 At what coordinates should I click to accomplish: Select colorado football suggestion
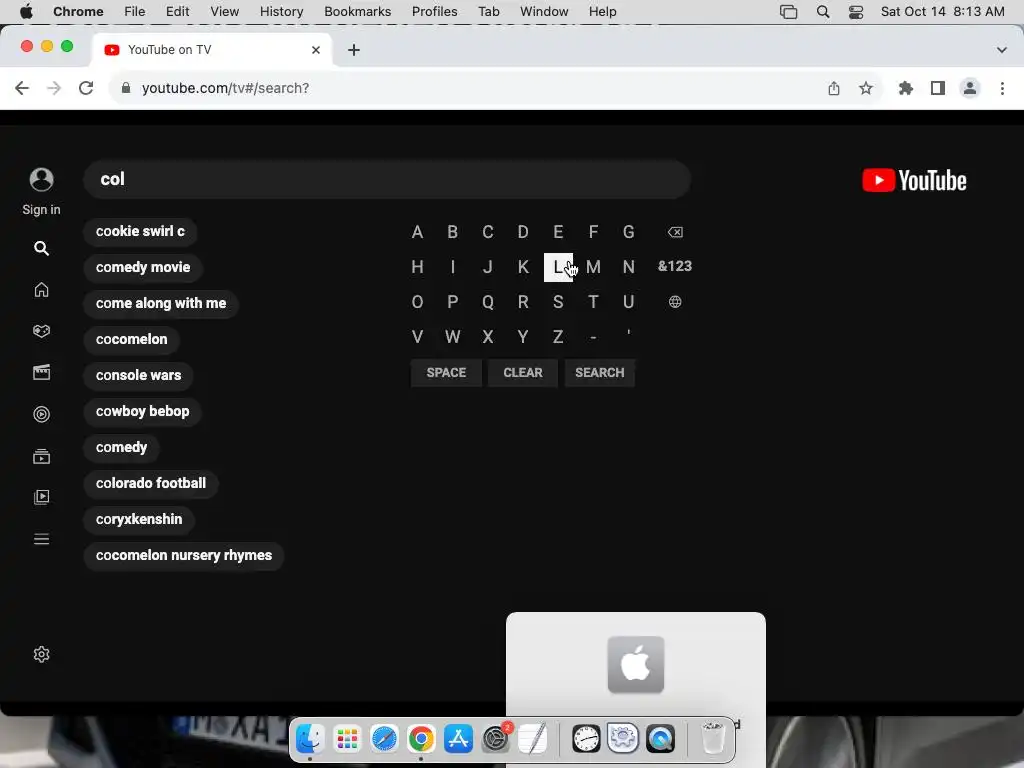pyautogui.click(x=151, y=483)
